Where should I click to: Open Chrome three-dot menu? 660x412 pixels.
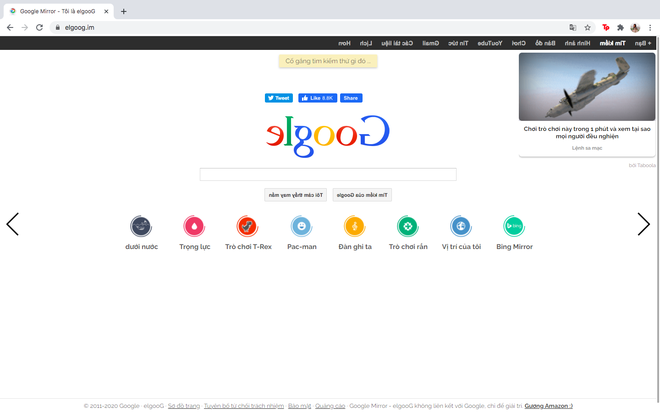[x=650, y=27]
